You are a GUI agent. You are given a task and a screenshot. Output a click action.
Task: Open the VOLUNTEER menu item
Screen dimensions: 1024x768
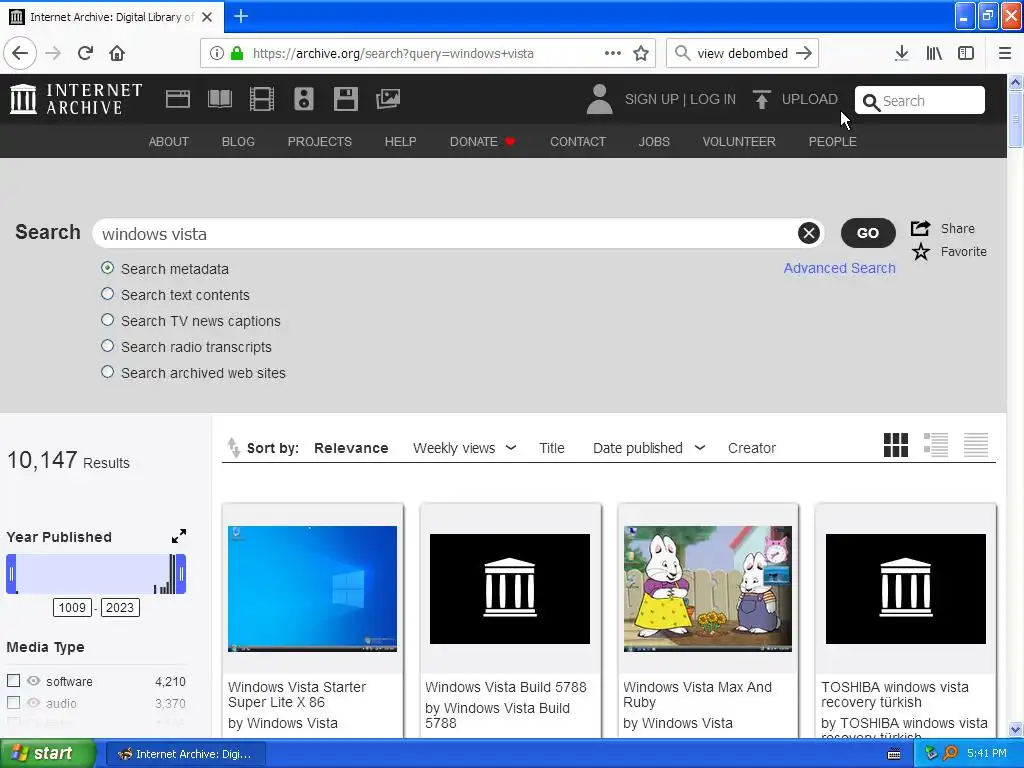pyautogui.click(x=739, y=142)
